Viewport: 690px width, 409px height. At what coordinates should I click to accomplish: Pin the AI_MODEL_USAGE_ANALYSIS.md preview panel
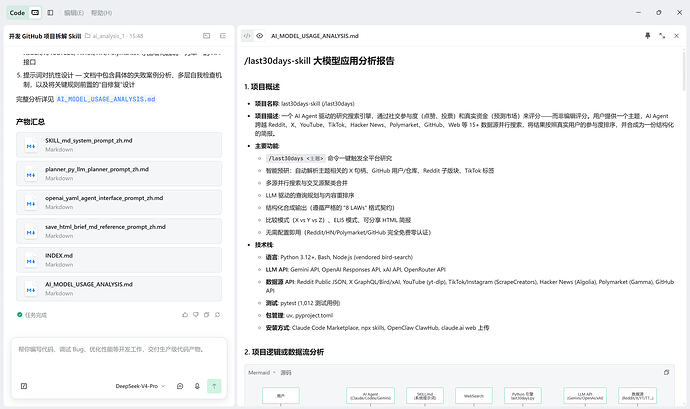[647, 36]
